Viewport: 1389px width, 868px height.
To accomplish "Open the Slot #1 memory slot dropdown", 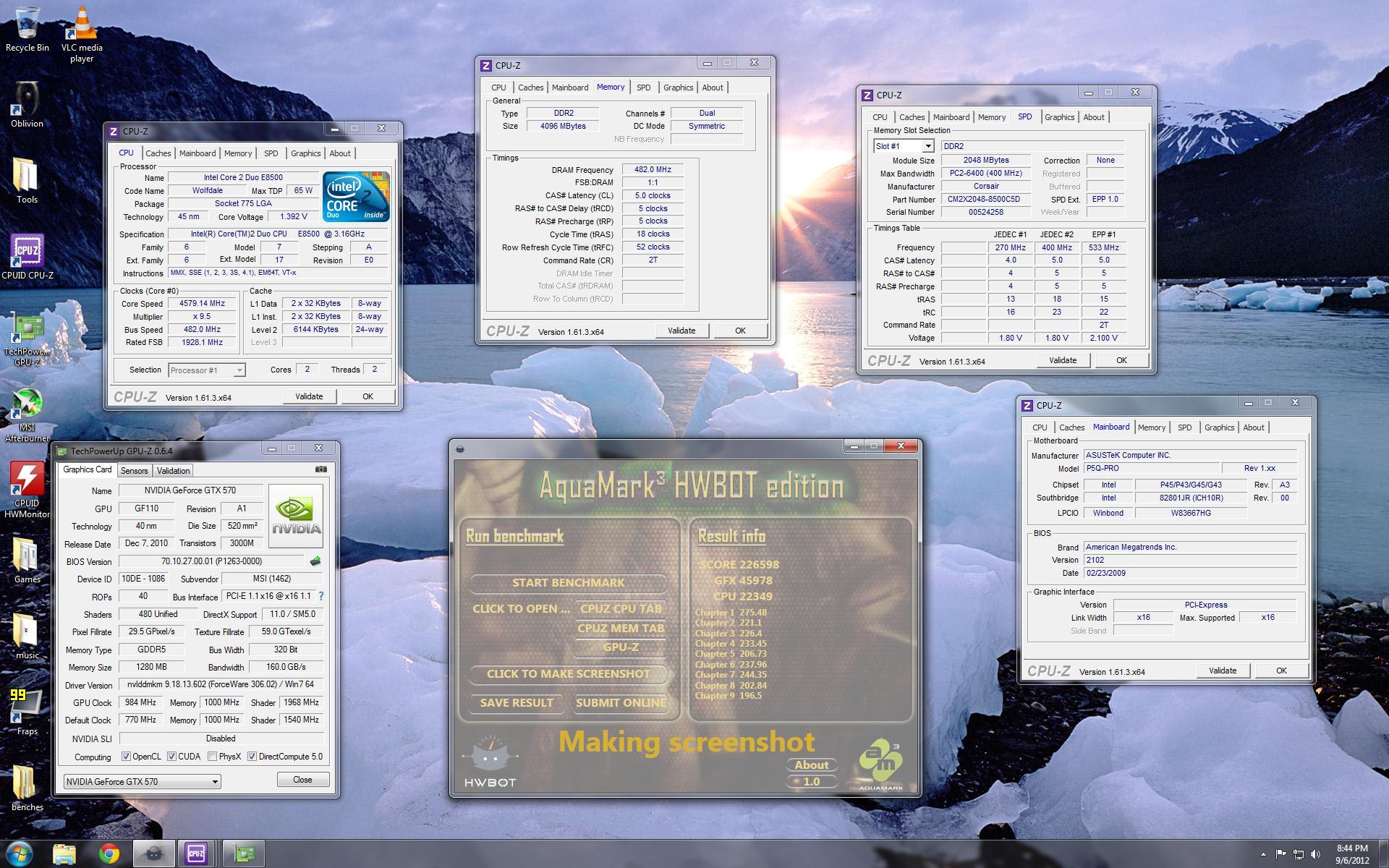I will click(x=904, y=146).
